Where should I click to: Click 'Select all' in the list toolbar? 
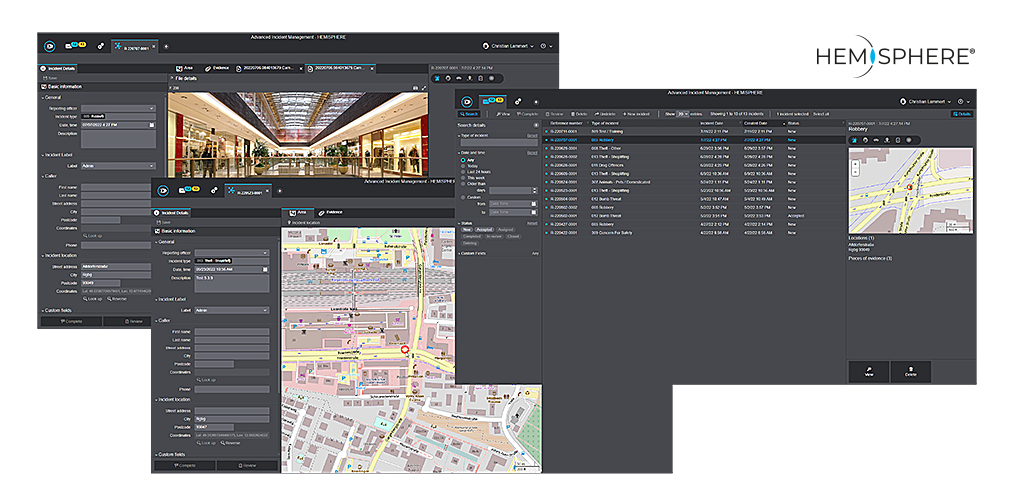coord(822,114)
